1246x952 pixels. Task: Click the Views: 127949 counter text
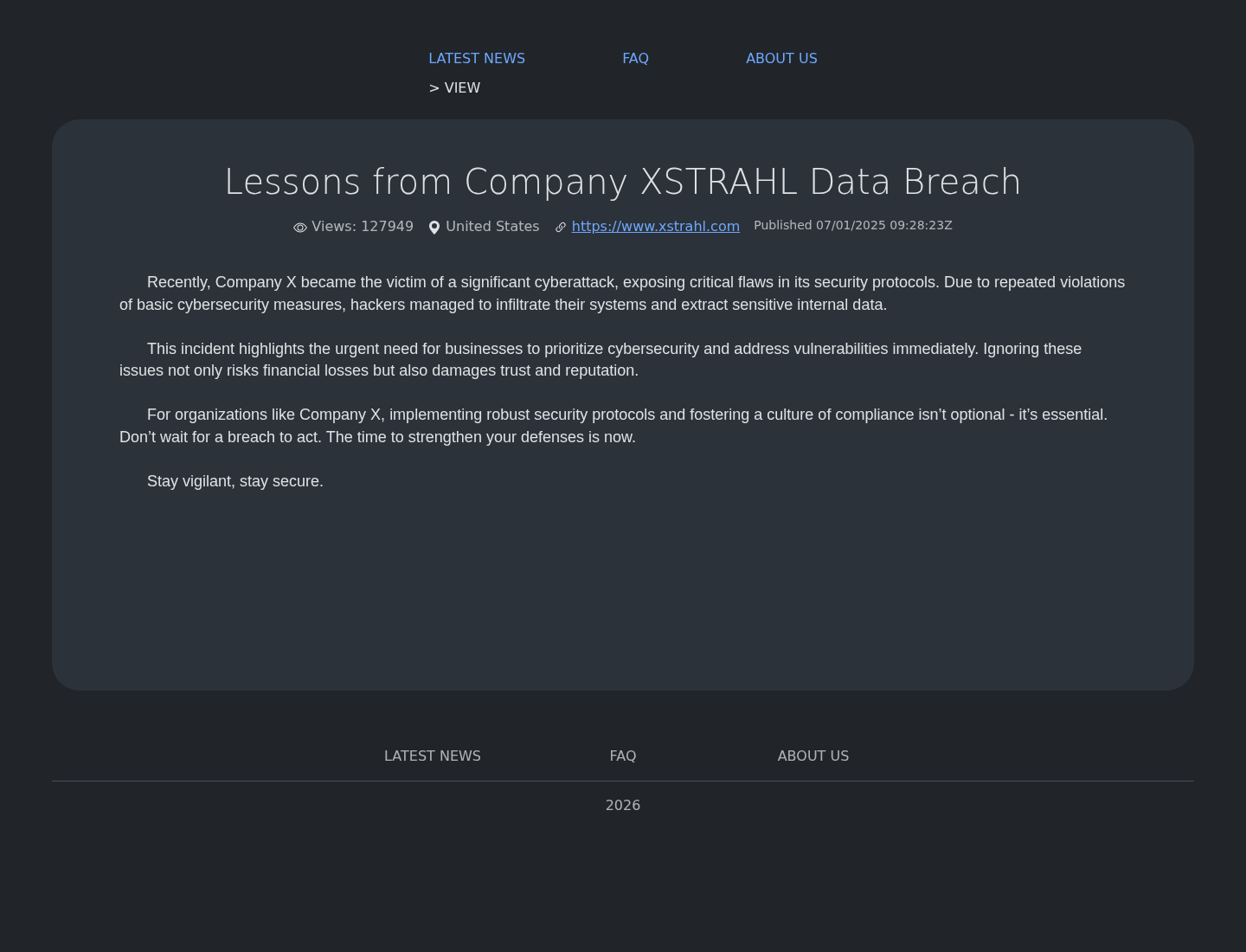coord(363,226)
